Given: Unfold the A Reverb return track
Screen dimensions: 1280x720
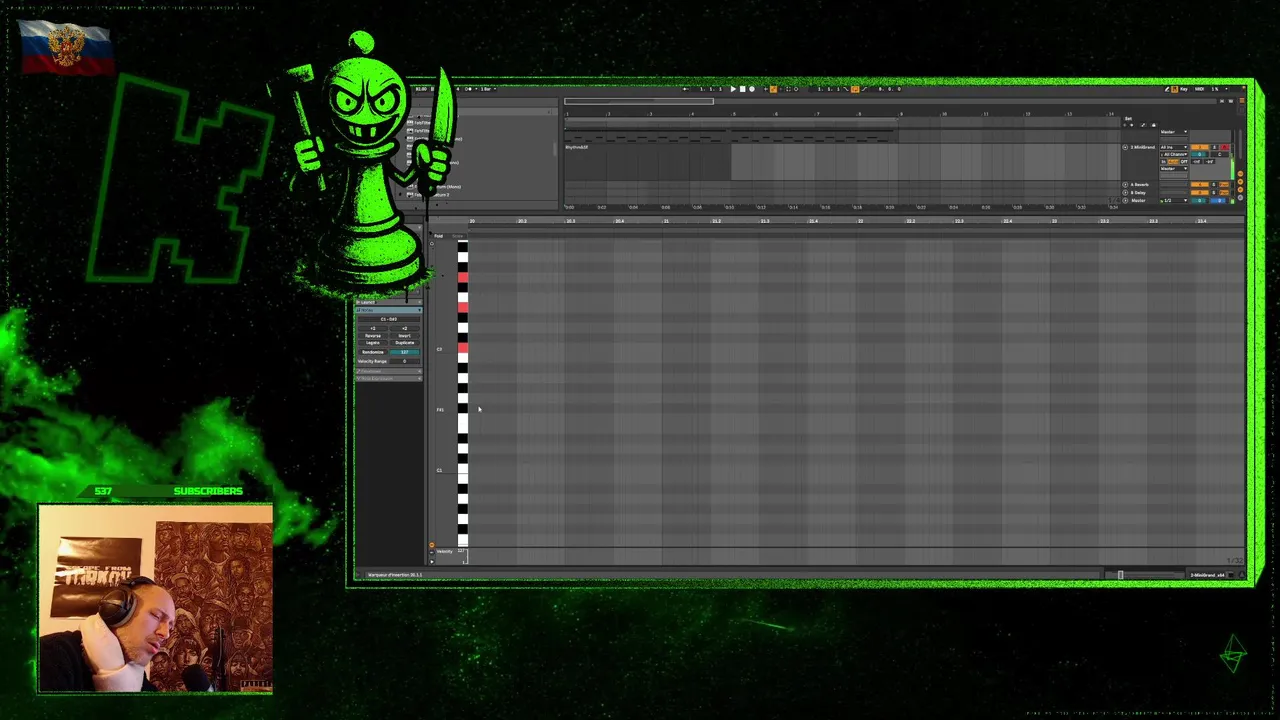Looking at the screenshot, I should (1125, 185).
